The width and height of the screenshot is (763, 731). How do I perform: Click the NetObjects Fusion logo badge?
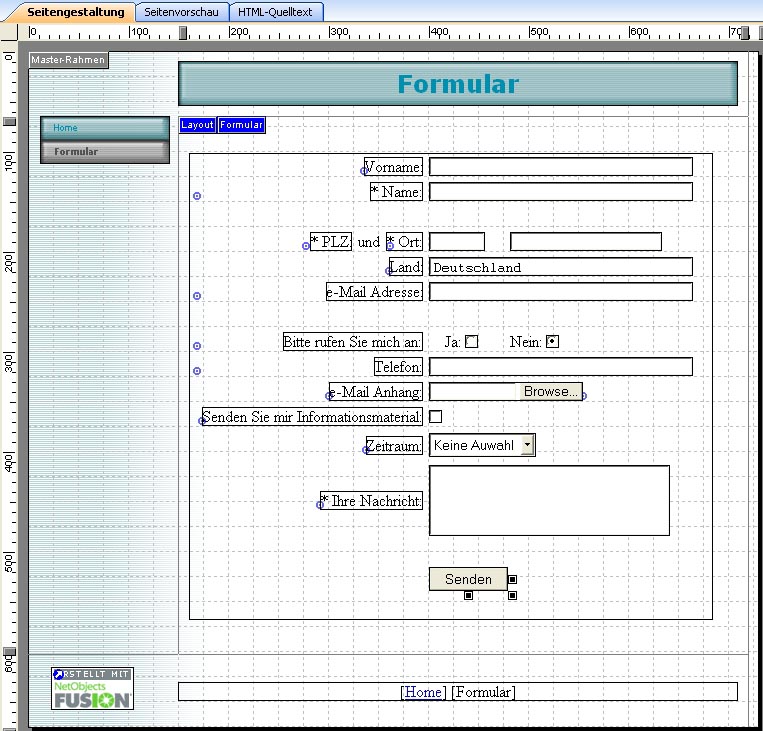coord(91,688)
